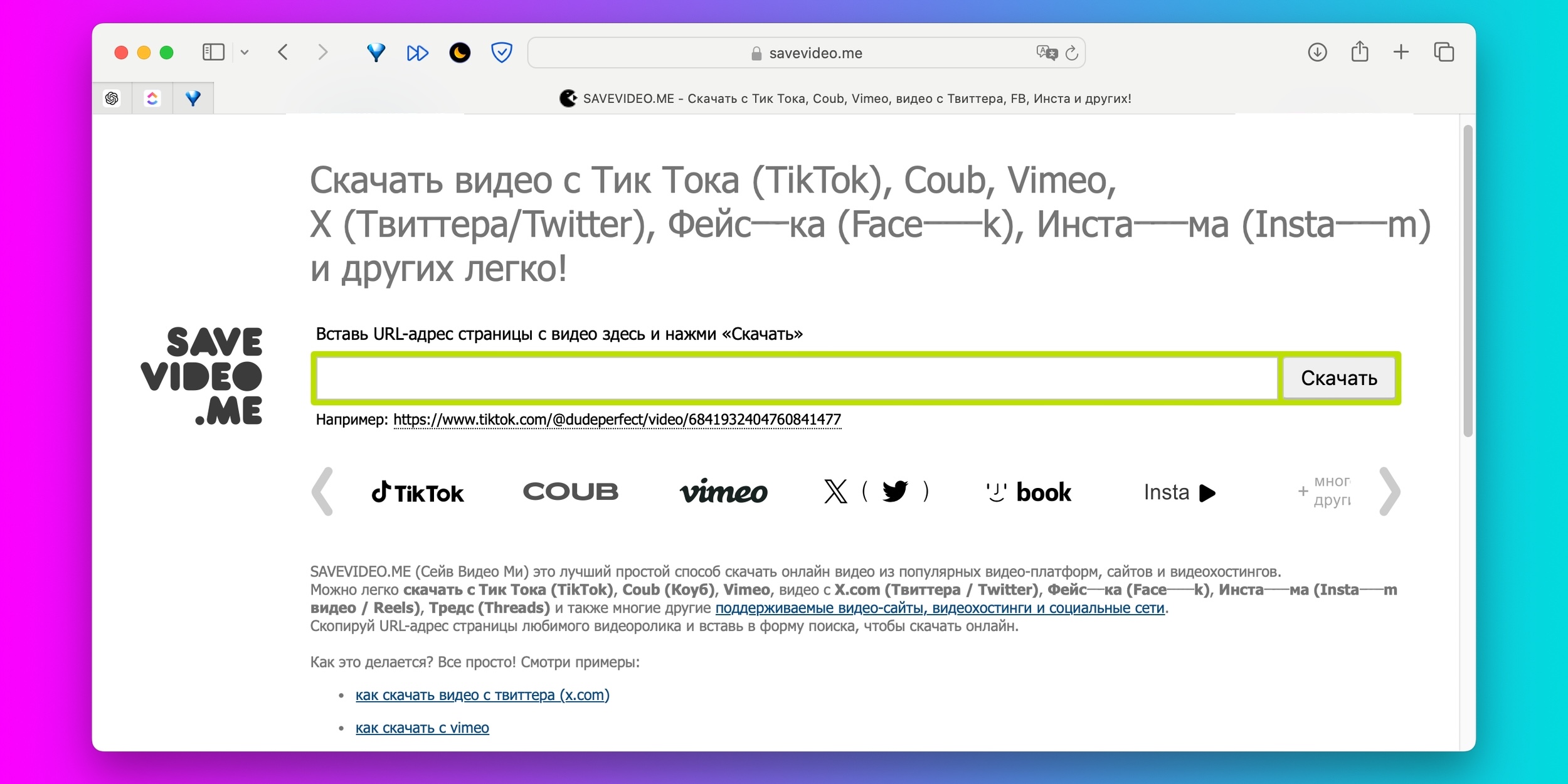Show tab overview

click(1444, 52)
